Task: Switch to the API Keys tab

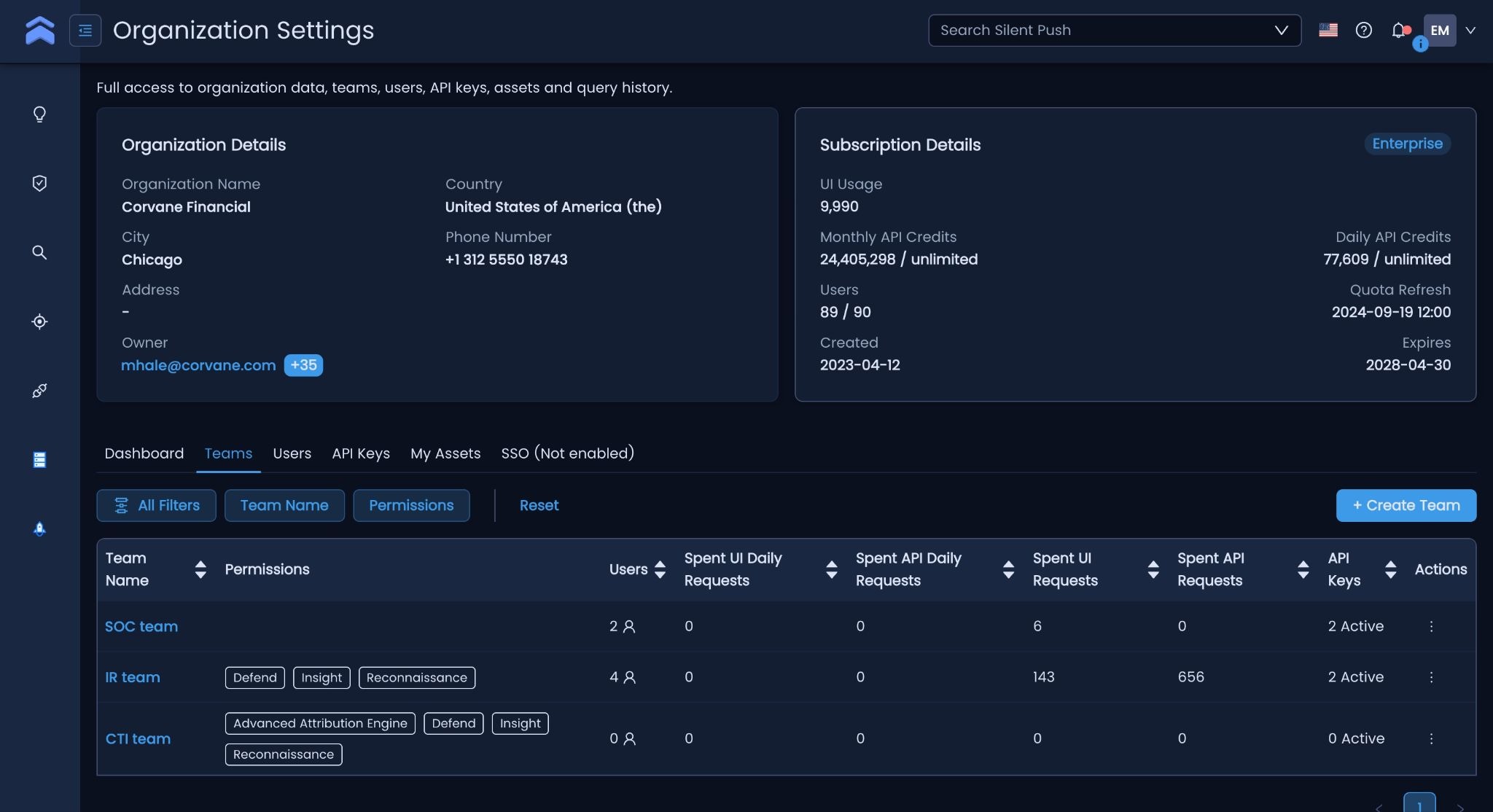Action: tap(361, 453)
